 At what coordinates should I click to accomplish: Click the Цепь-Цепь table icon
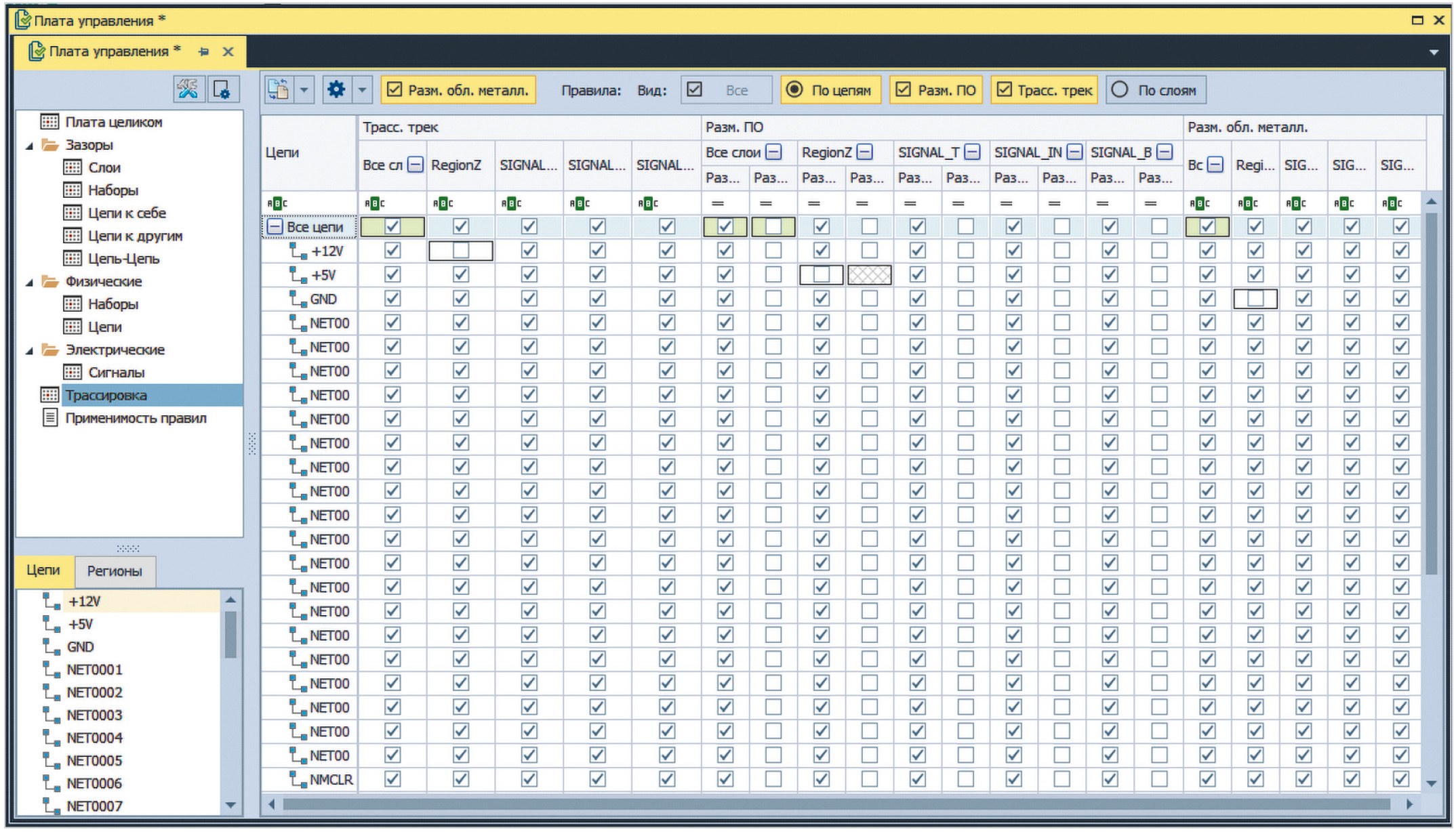[x=73, y=258]
